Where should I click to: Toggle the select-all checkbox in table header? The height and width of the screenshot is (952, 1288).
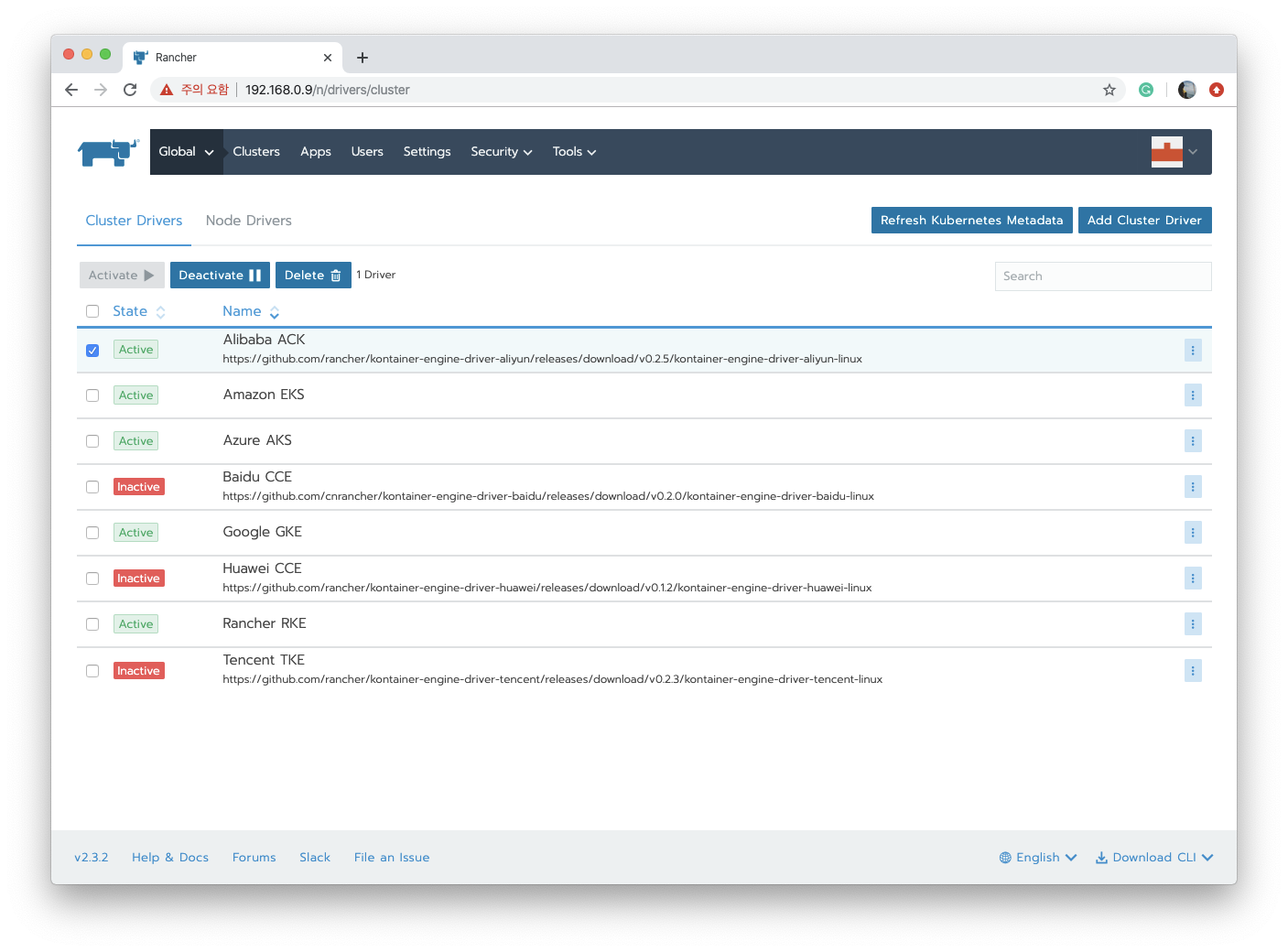tap(92, 311)
